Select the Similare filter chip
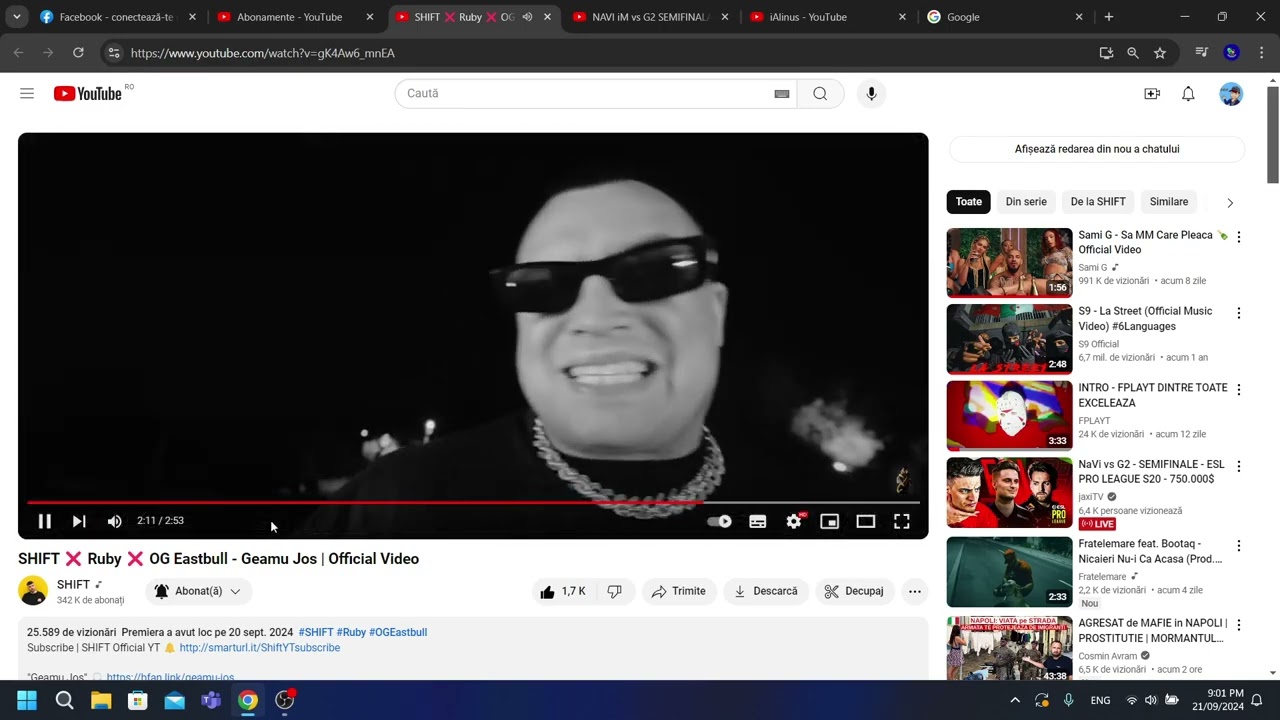 pos(1169,202)
